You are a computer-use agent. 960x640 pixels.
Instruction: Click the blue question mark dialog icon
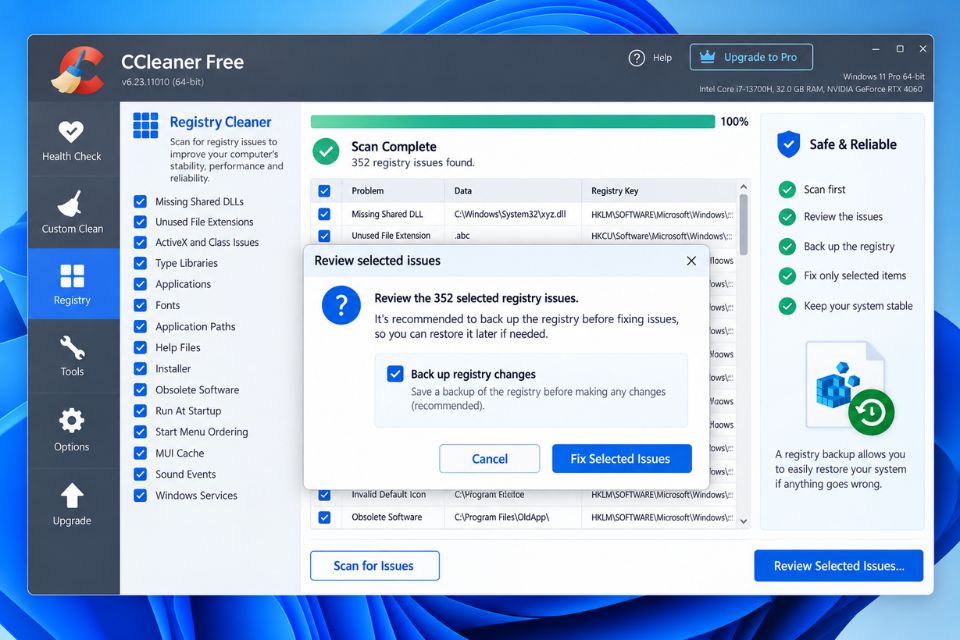click(x=341, y=305)
